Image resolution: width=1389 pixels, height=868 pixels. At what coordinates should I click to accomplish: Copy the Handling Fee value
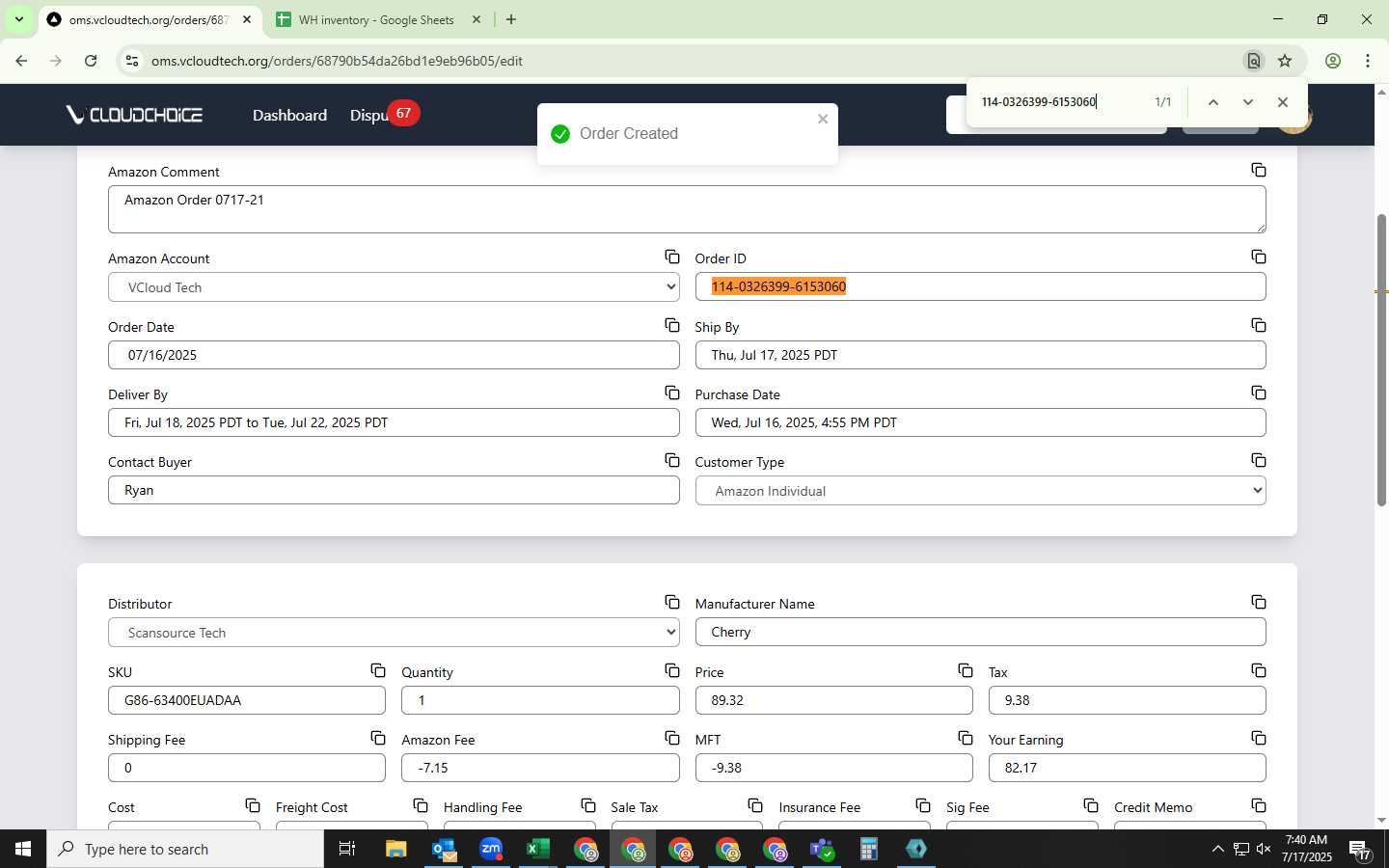pyautogui.click(x=588, y=805)
